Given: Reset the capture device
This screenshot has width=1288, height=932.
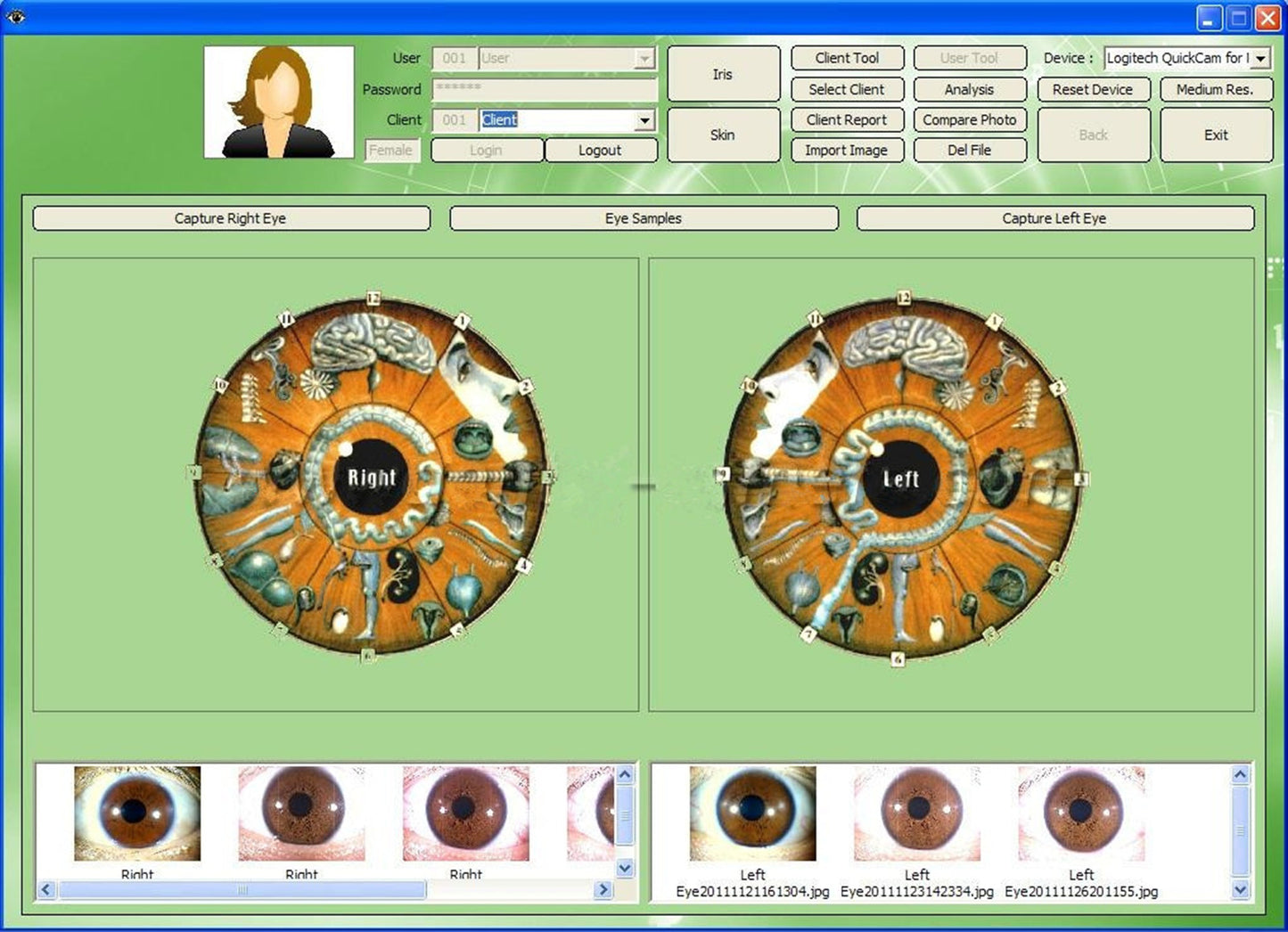Looking at the screenshot, I should (1093, 89).
